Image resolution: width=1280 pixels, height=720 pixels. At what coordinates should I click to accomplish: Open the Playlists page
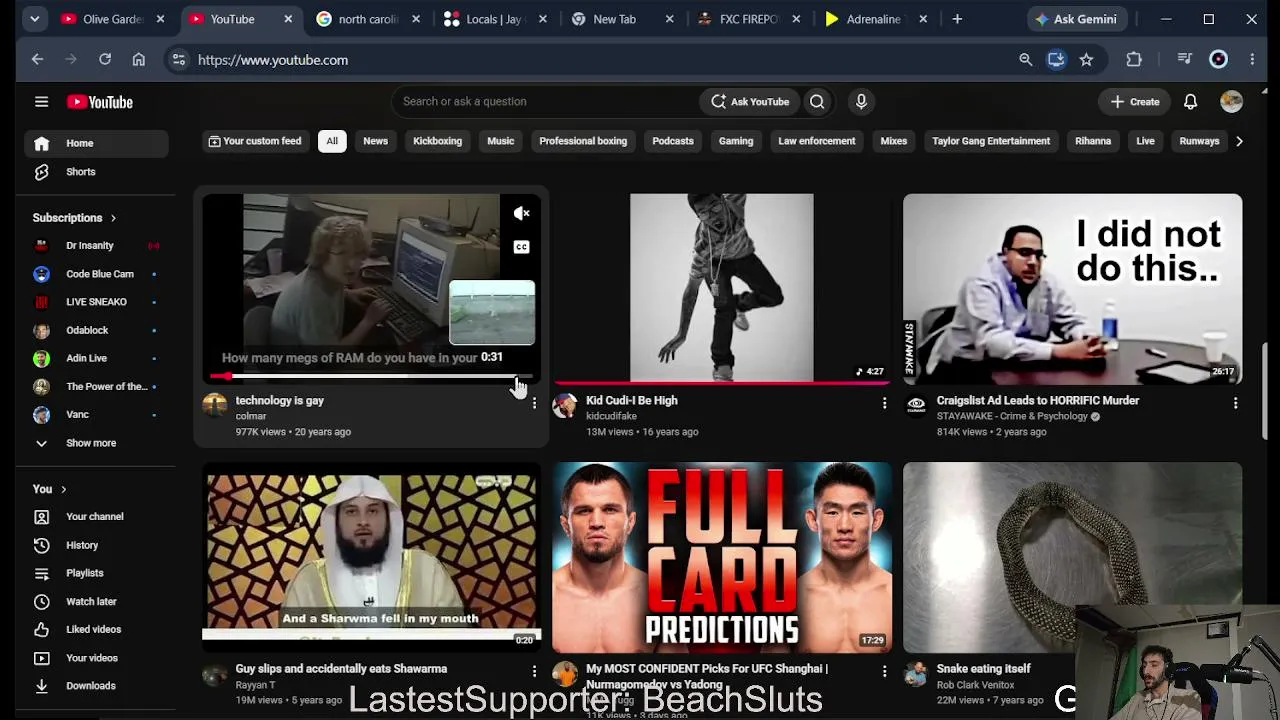(x=96, y=573)
